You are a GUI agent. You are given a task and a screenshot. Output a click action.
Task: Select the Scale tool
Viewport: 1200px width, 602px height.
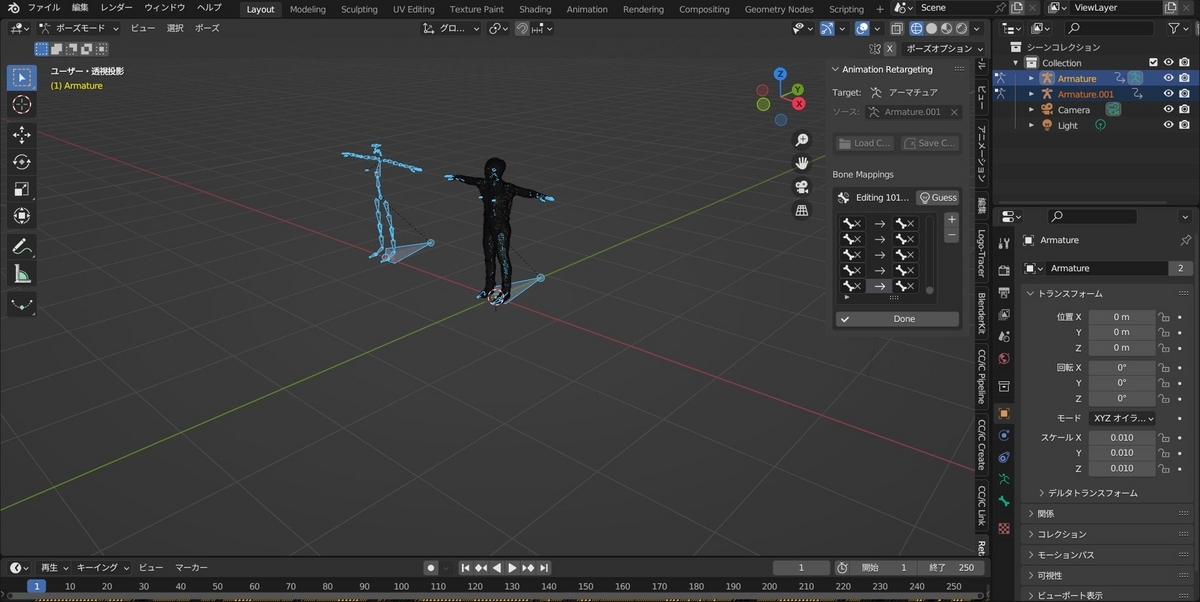click(x=22, y=189)
